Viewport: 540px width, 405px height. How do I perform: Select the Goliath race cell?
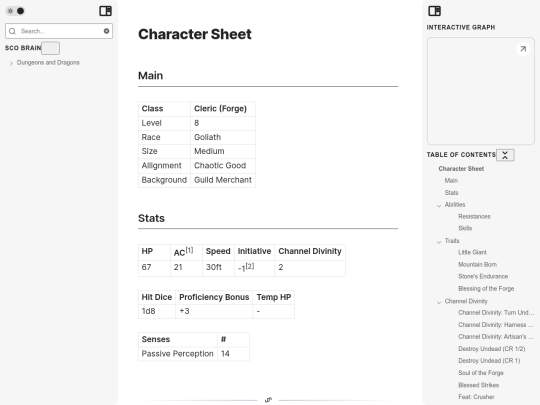click(223, 137)
